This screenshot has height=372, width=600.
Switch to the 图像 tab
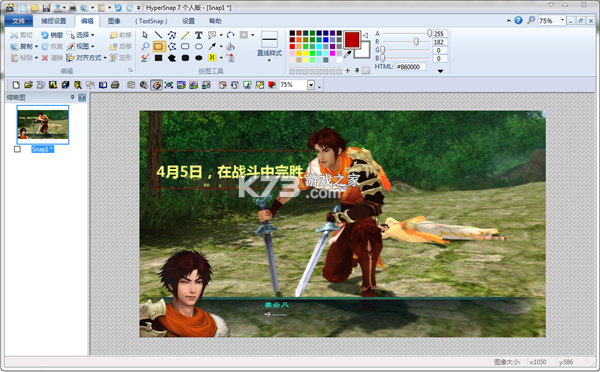pos(114,21)
